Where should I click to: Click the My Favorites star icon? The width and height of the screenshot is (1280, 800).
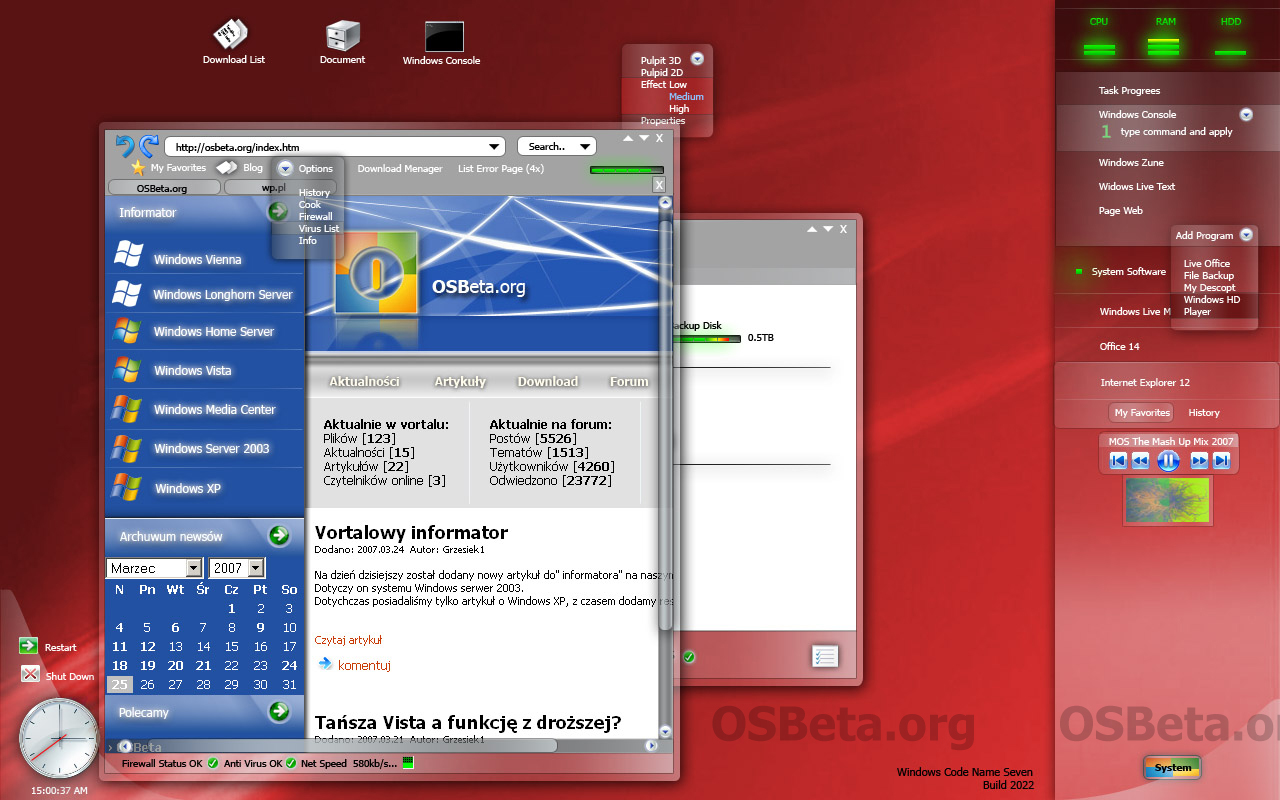point(138,168)
